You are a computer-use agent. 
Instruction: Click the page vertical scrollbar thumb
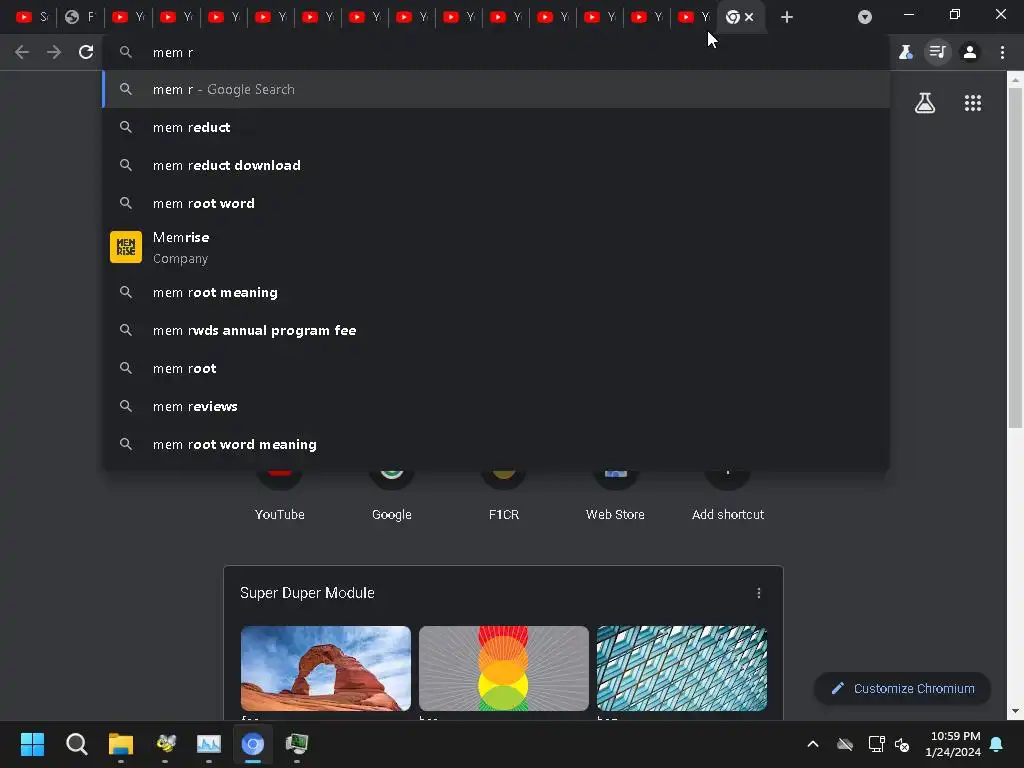coord(1015,258)
